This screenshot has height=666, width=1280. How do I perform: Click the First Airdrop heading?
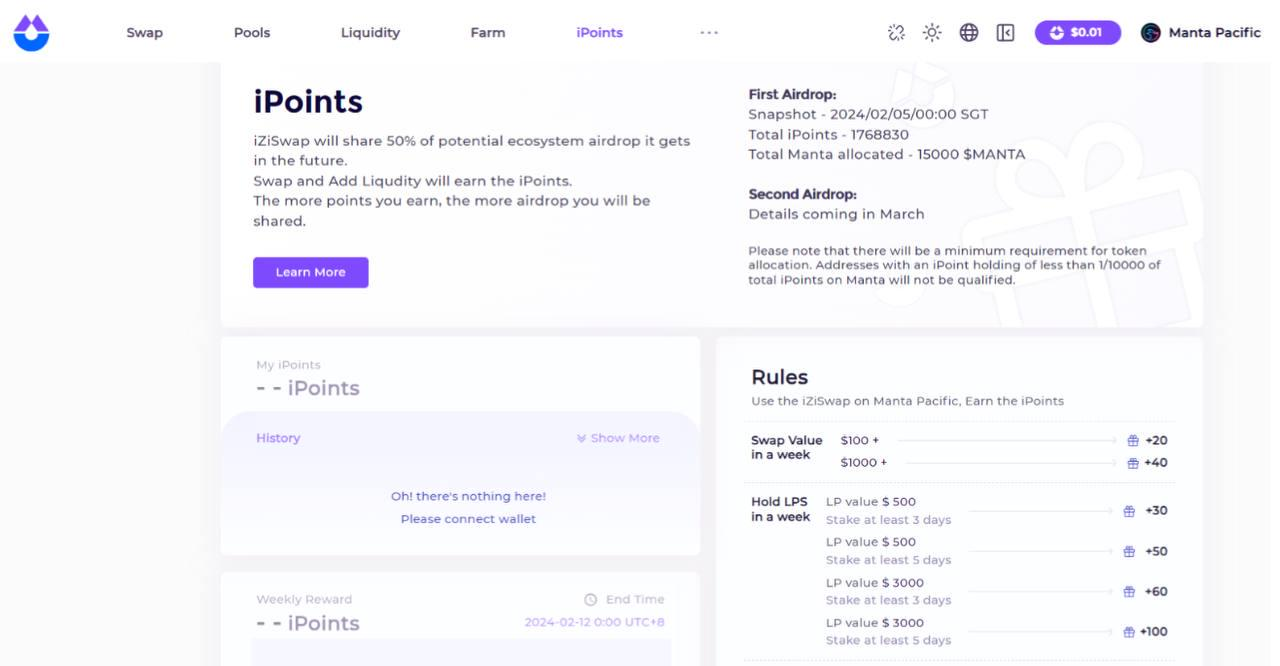tap(792, 94)
